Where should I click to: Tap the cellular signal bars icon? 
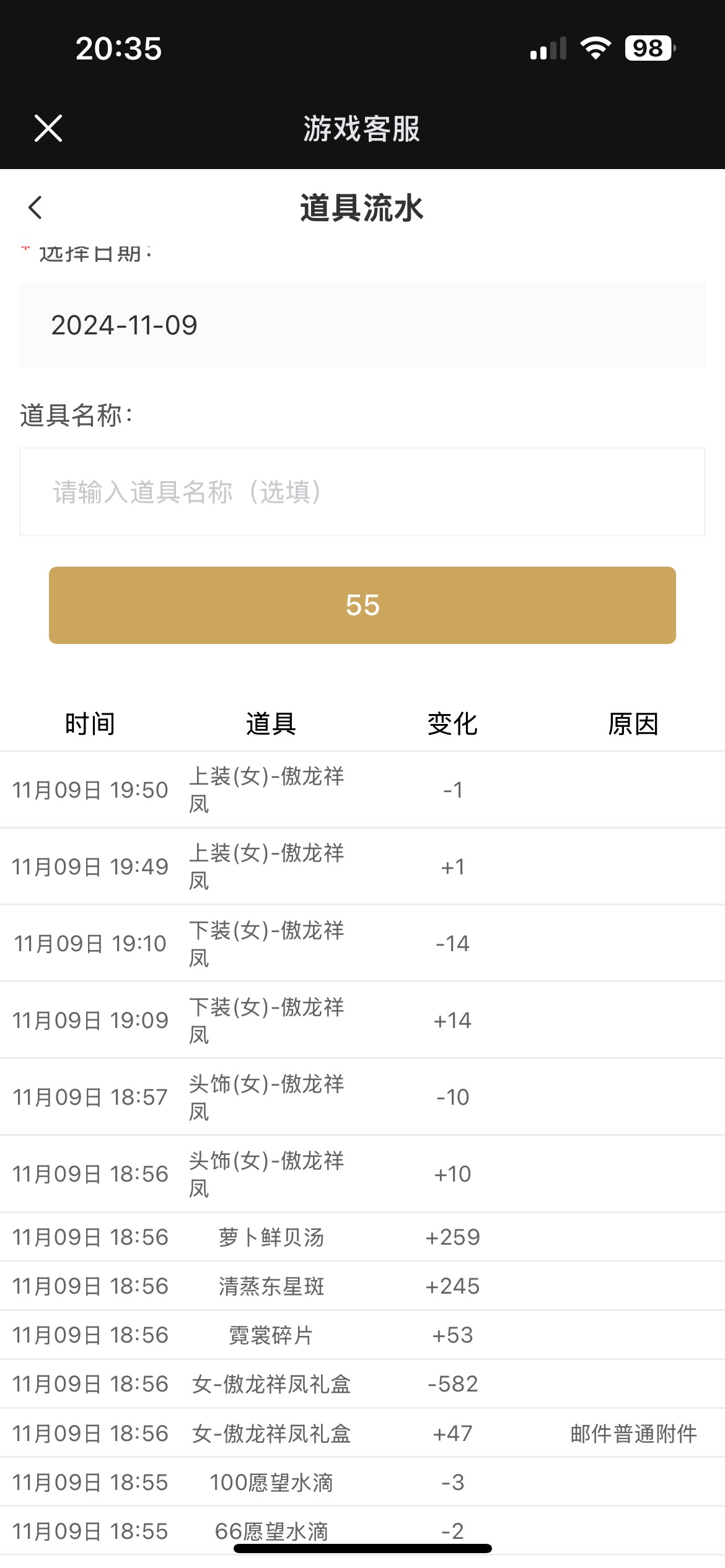click(x=548, y=48)
